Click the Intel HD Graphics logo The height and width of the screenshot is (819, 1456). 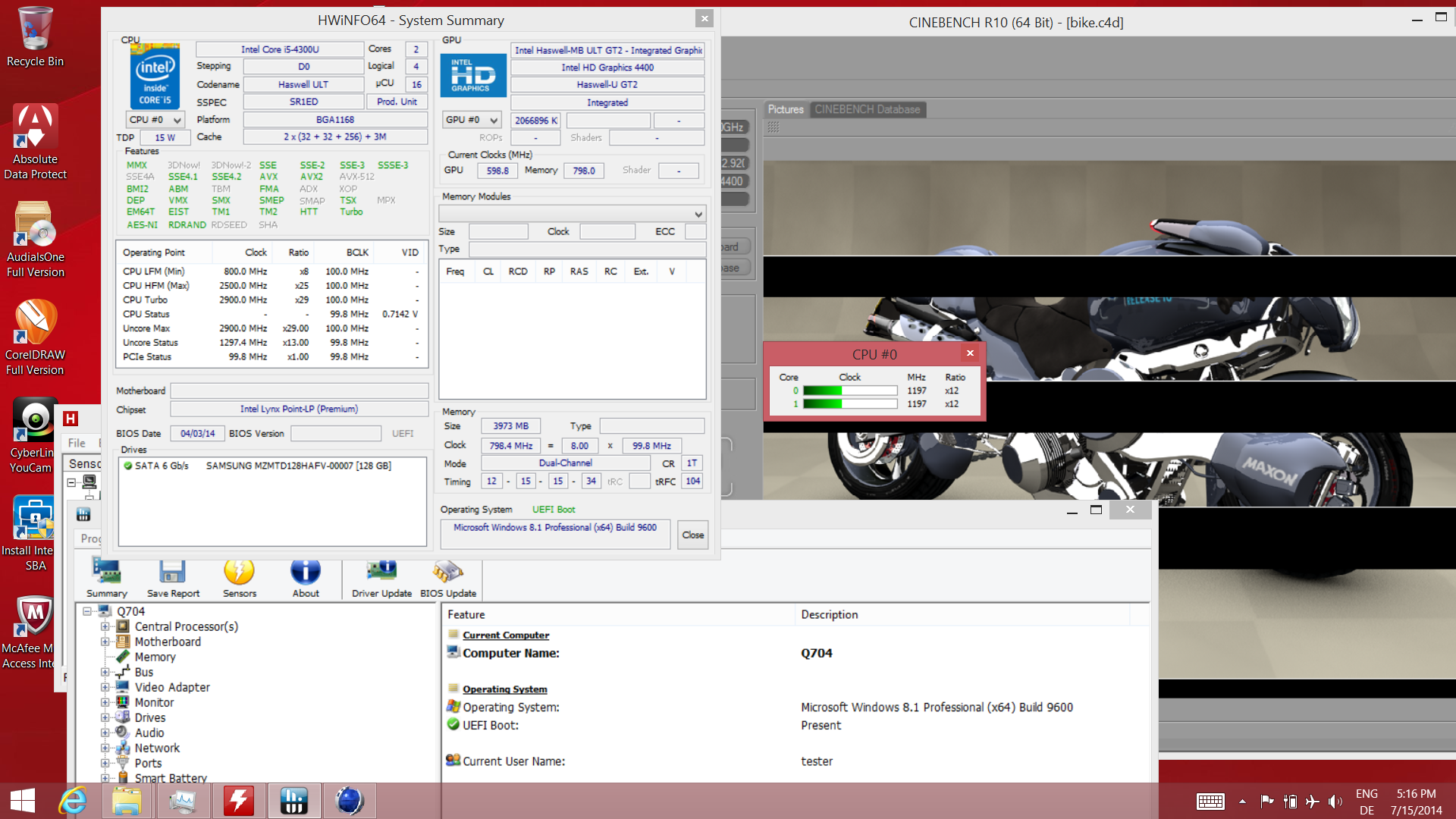tap(472, 75)
